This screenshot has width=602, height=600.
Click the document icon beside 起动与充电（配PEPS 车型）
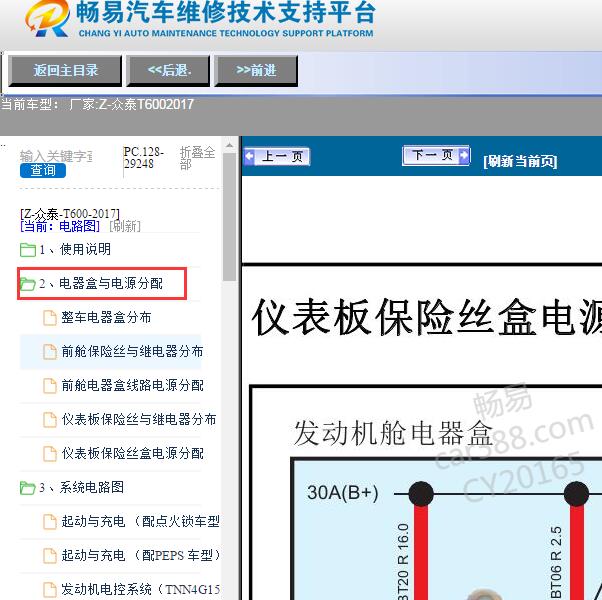tap(50, 555)
